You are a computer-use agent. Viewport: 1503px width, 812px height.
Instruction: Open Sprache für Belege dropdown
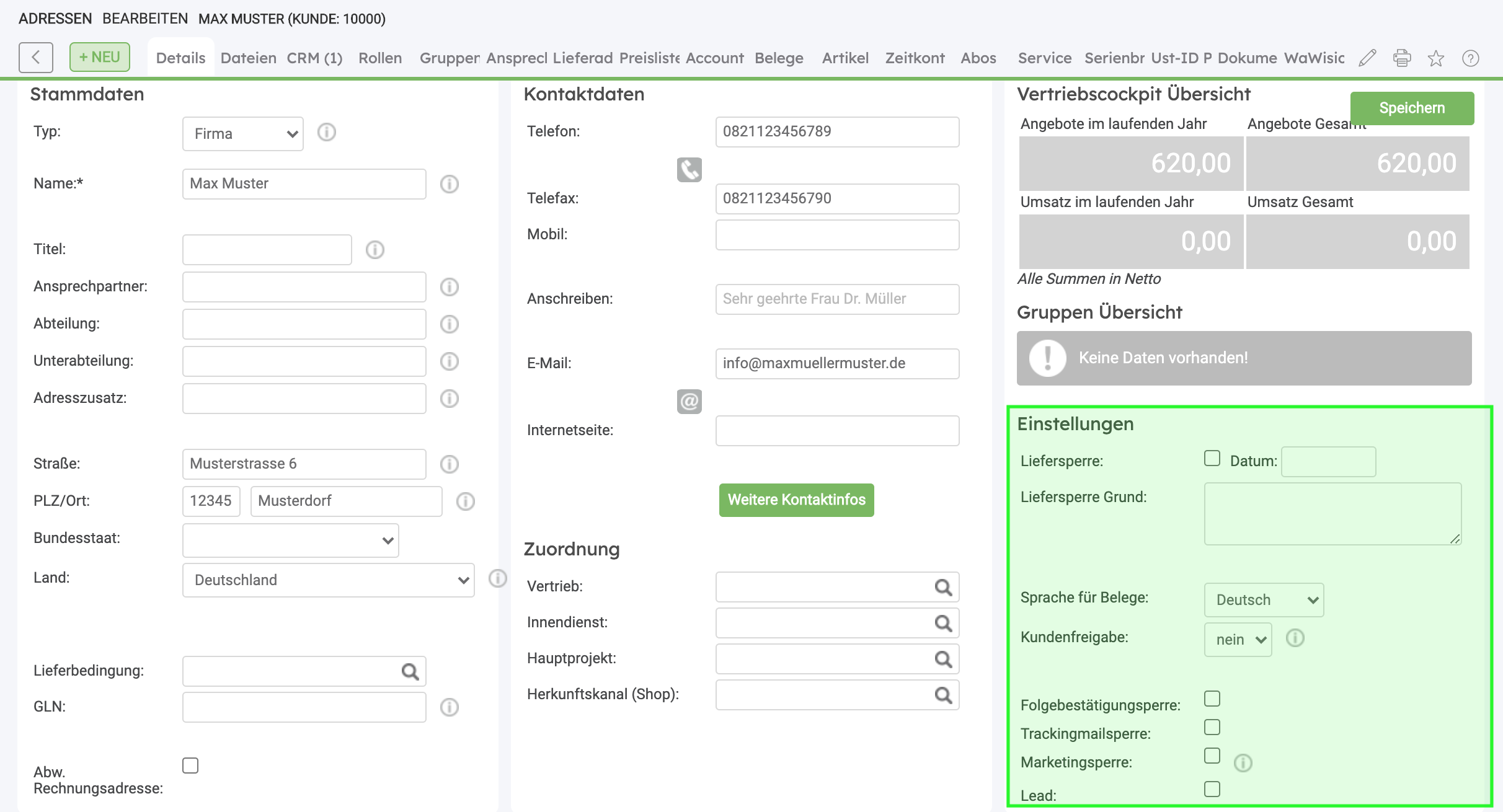[x=1264, y=600]
